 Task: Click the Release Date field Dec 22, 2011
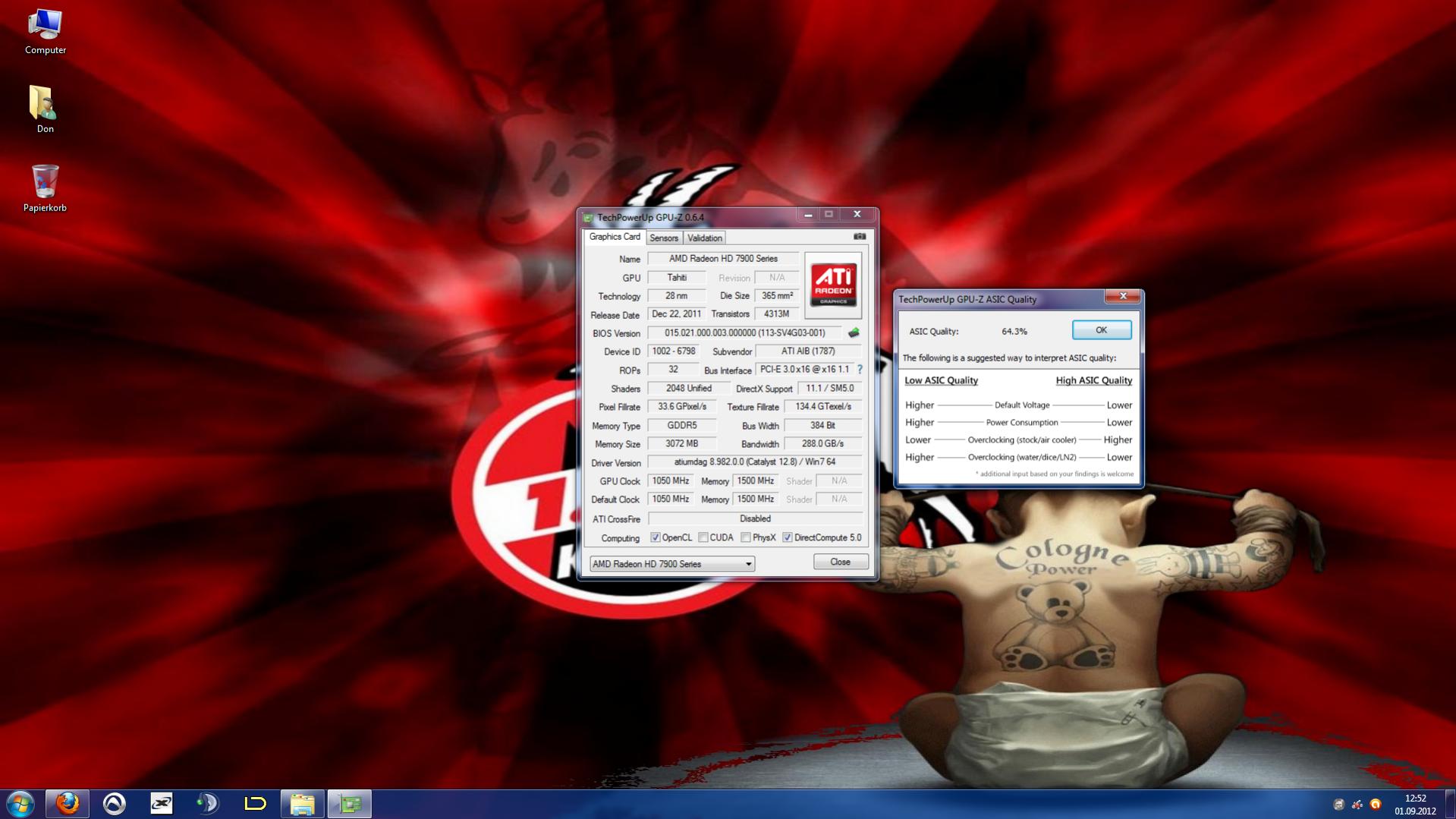677,314
